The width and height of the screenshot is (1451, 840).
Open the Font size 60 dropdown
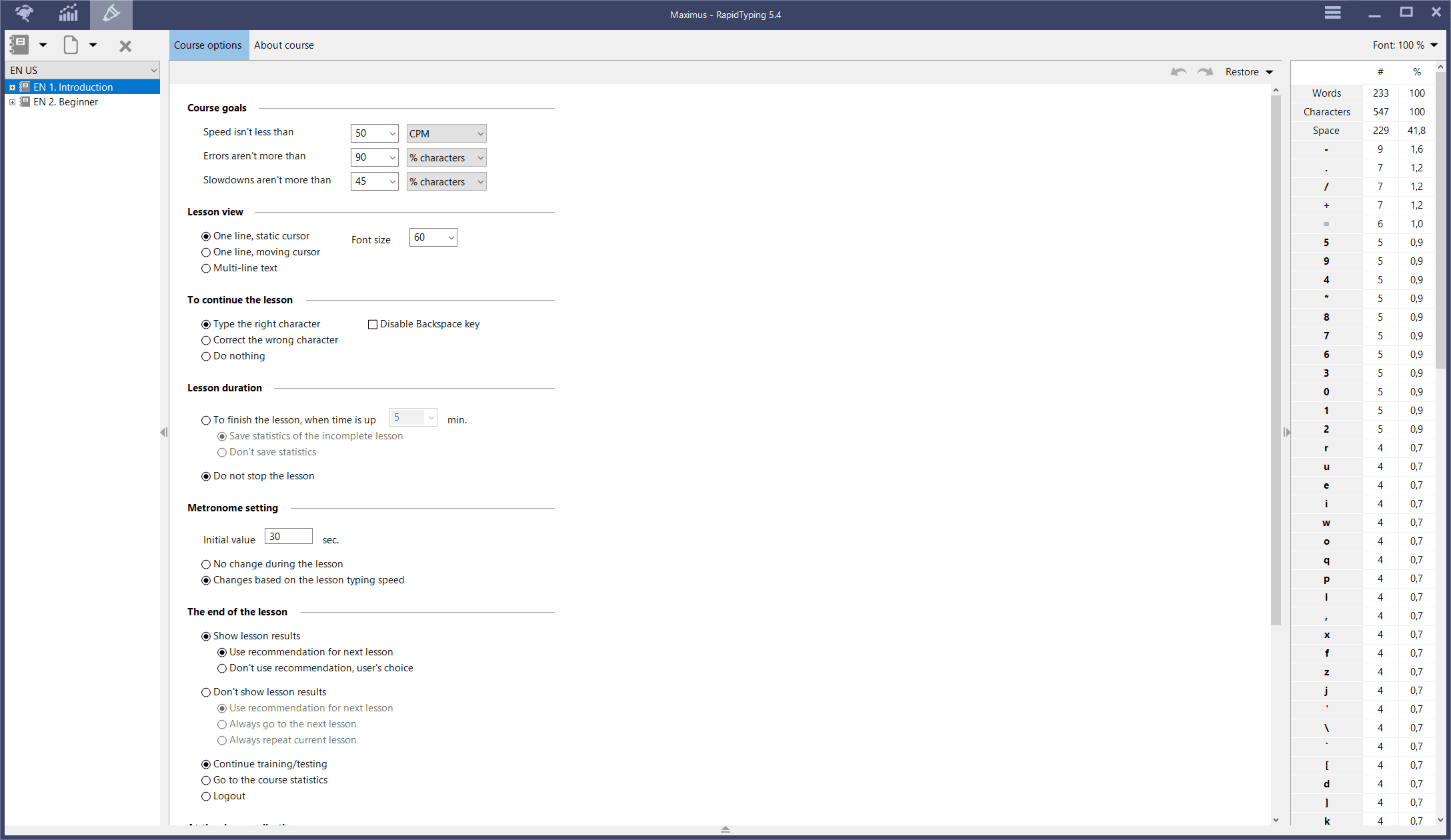(x=433, y=237)
